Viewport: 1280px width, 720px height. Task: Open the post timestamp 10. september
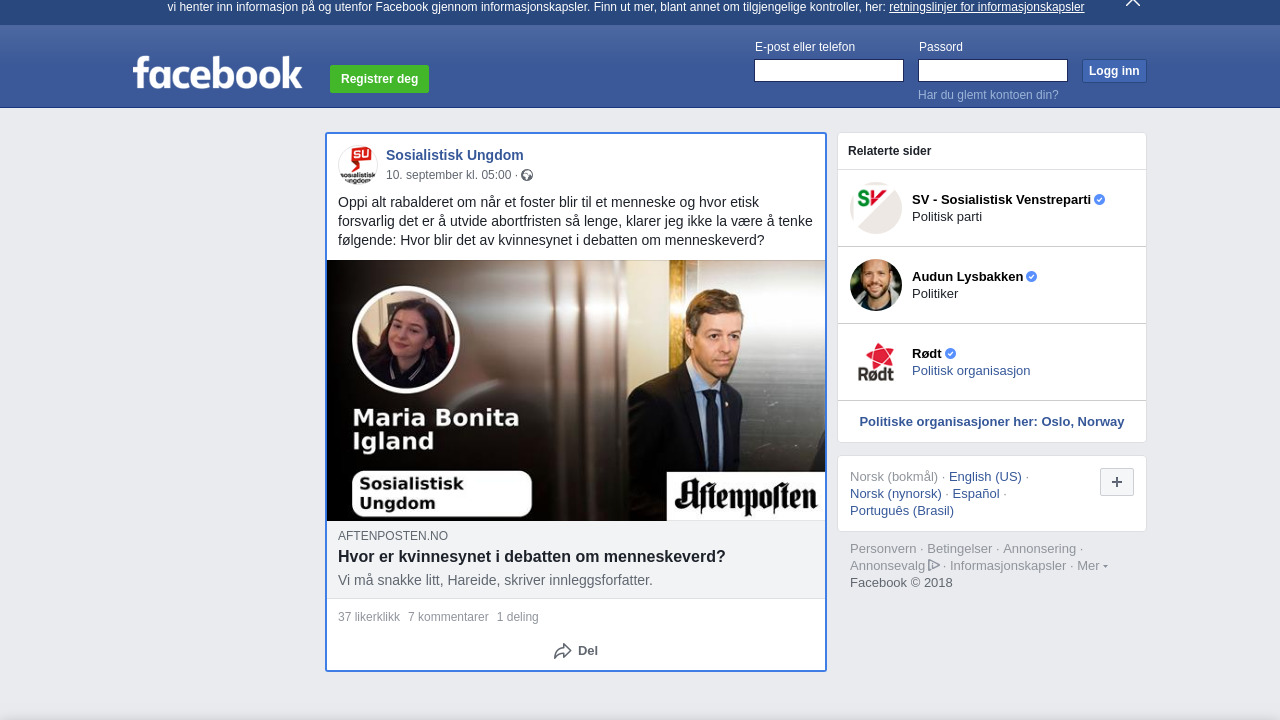click(x=449, y=175)
